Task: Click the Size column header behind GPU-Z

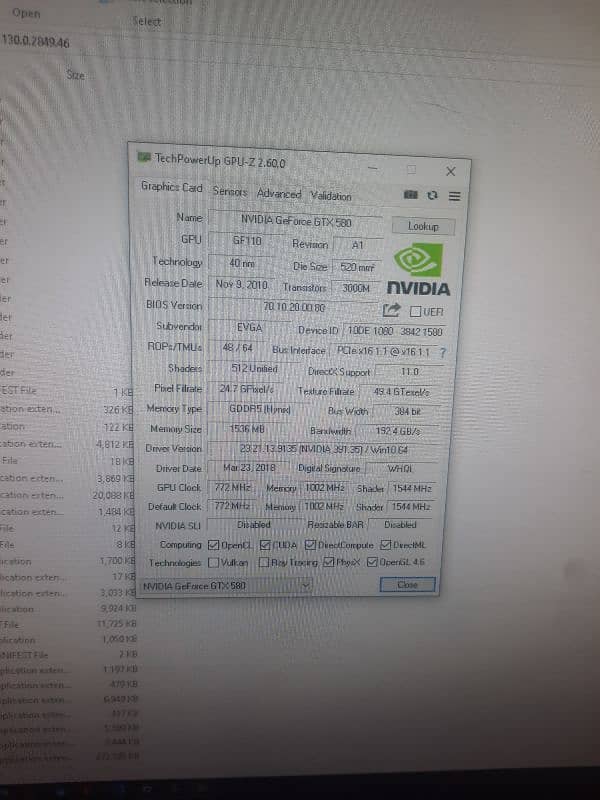Action: point(75,75)
